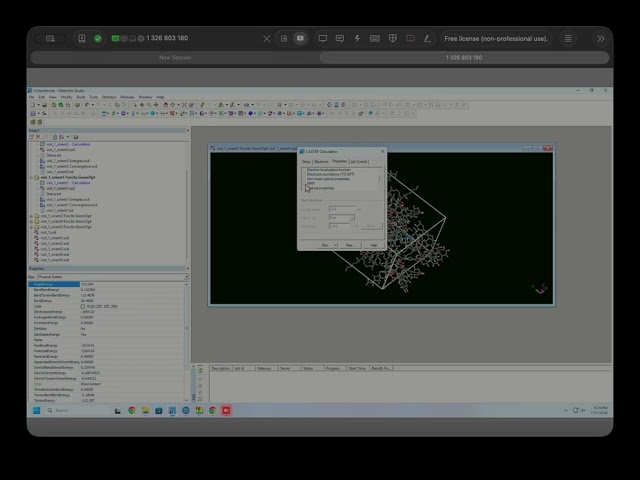Click the Files button in CASTEP dialog

pyautogui.click(x=349, y=245)
